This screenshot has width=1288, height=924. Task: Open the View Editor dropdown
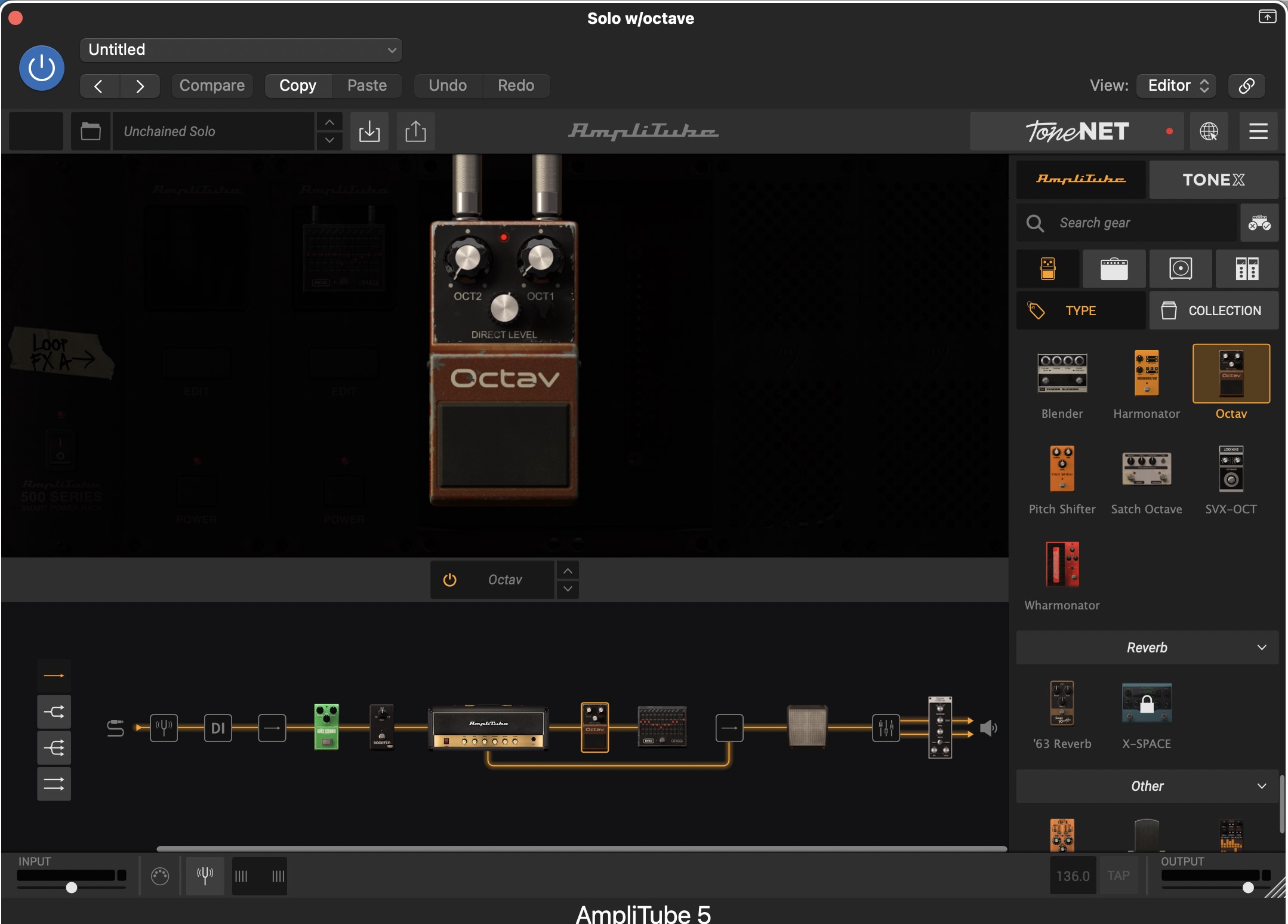coord(1176,86)
